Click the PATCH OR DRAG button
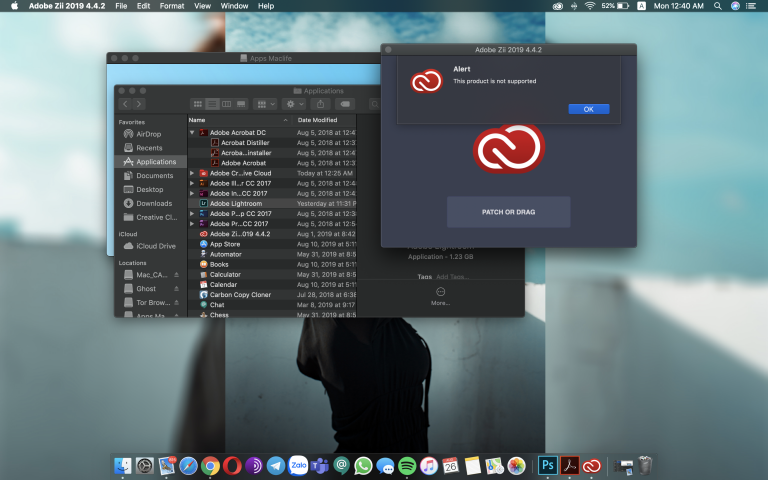Image resolution: width=768 pixels, height=480 pixels. pos(508,212)
